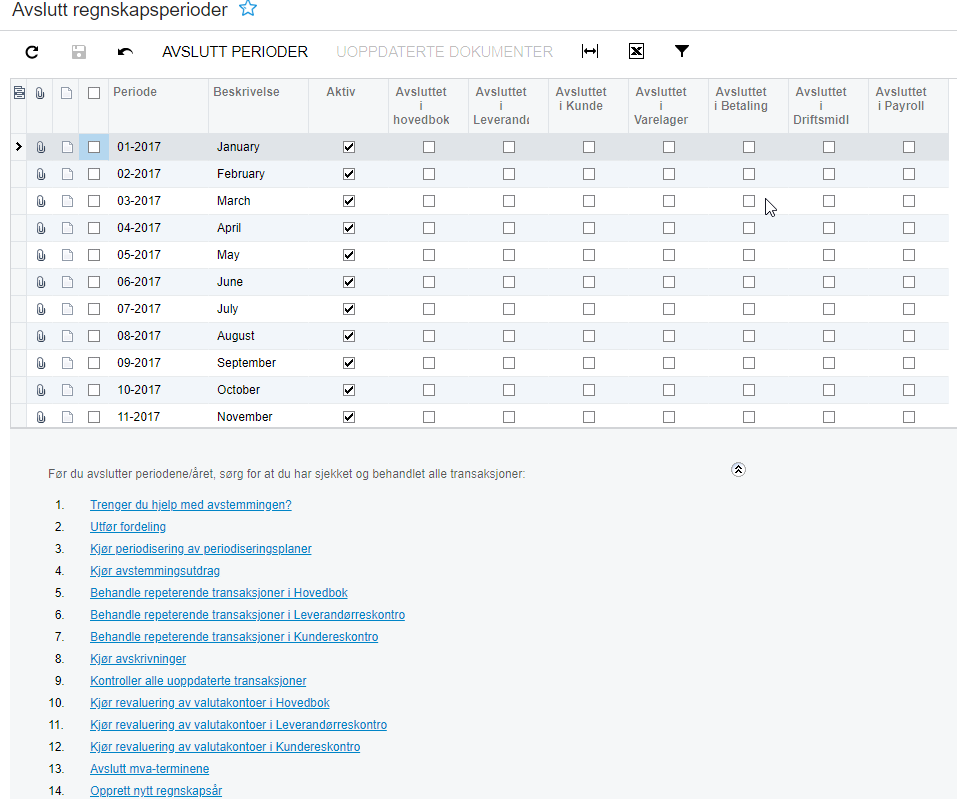Open the Avslutt mva-terminene link
The height and width of the screenshot is (799, 957).
[150, 768]
